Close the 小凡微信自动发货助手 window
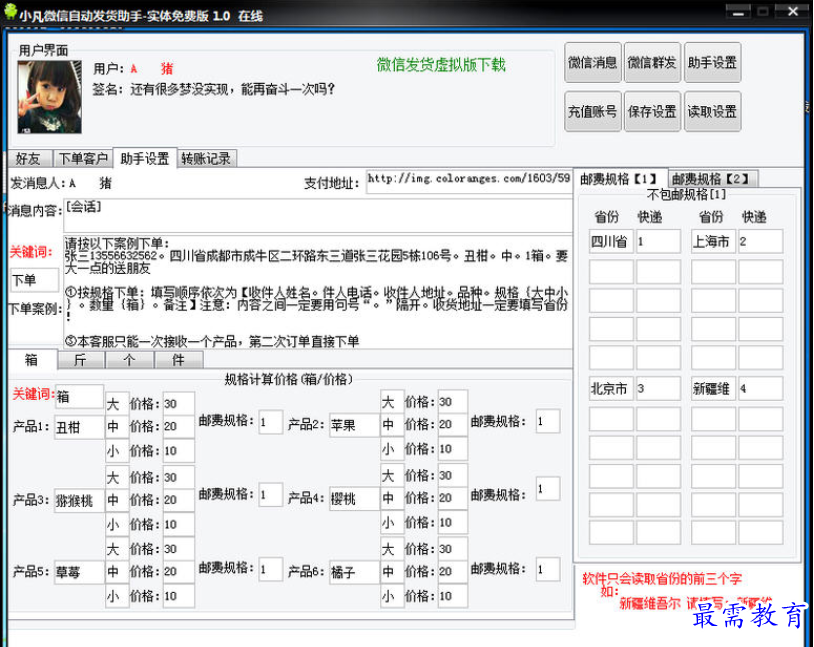Image resolution: width=814 pixels, height=647 pixels. (x=793, y=11)
